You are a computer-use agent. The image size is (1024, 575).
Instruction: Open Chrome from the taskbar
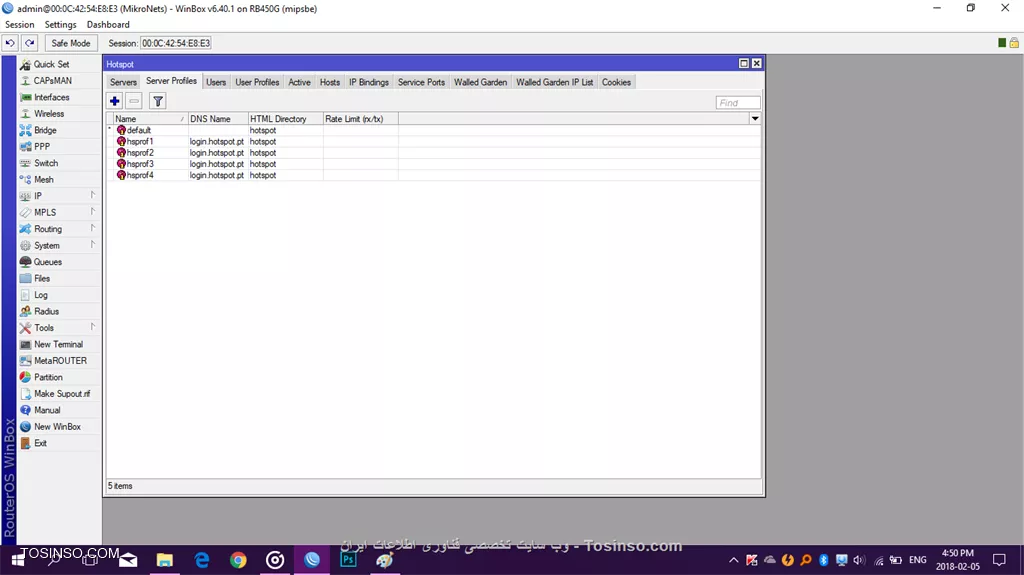tap(238, 560)
